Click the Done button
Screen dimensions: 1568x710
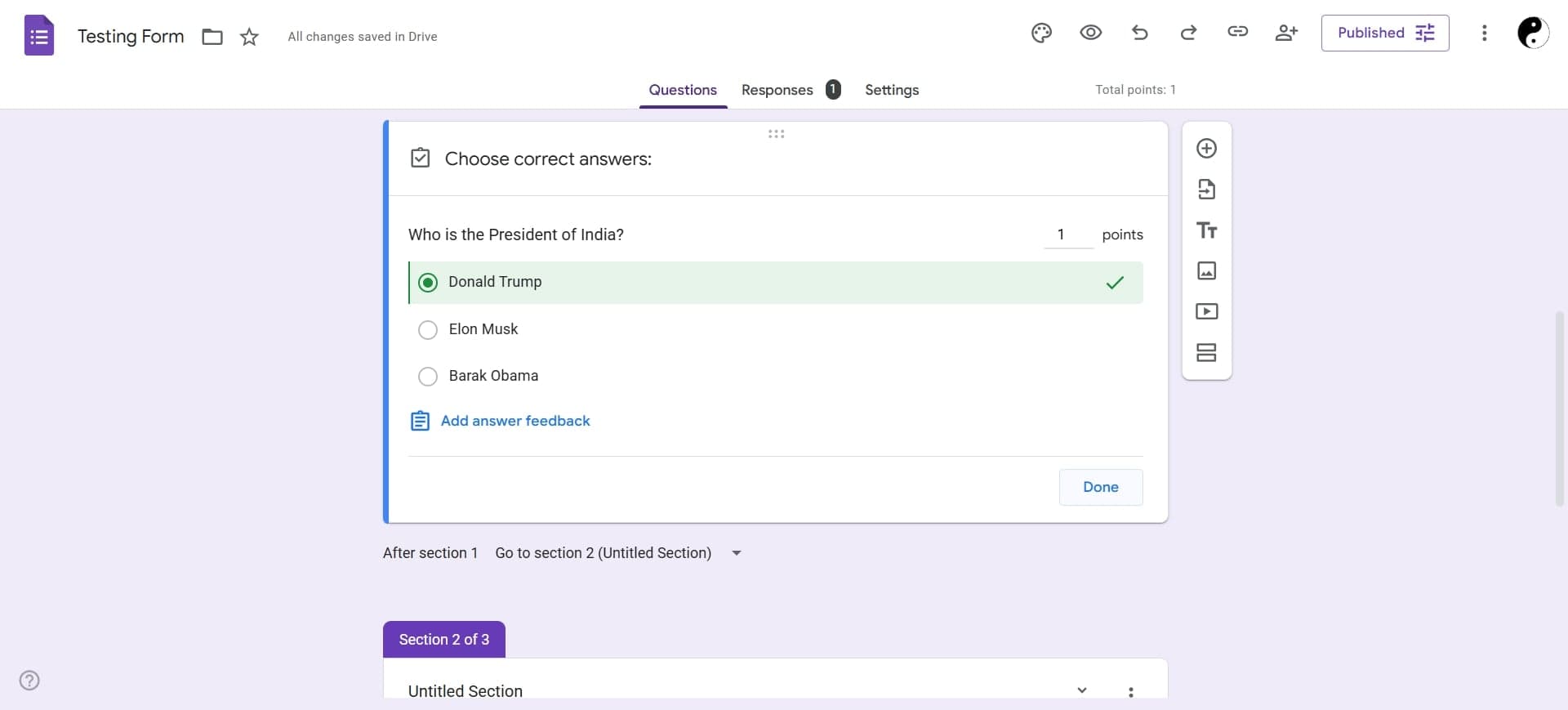coord(1100,487)
